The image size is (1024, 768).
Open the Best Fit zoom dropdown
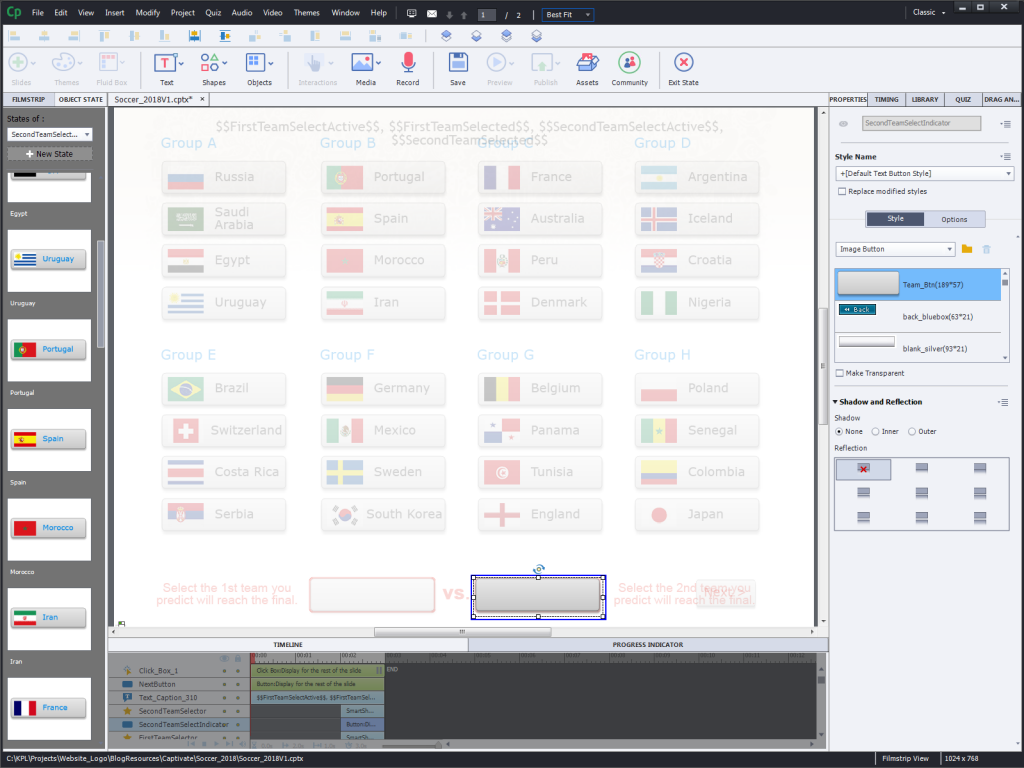click(567, 15)
